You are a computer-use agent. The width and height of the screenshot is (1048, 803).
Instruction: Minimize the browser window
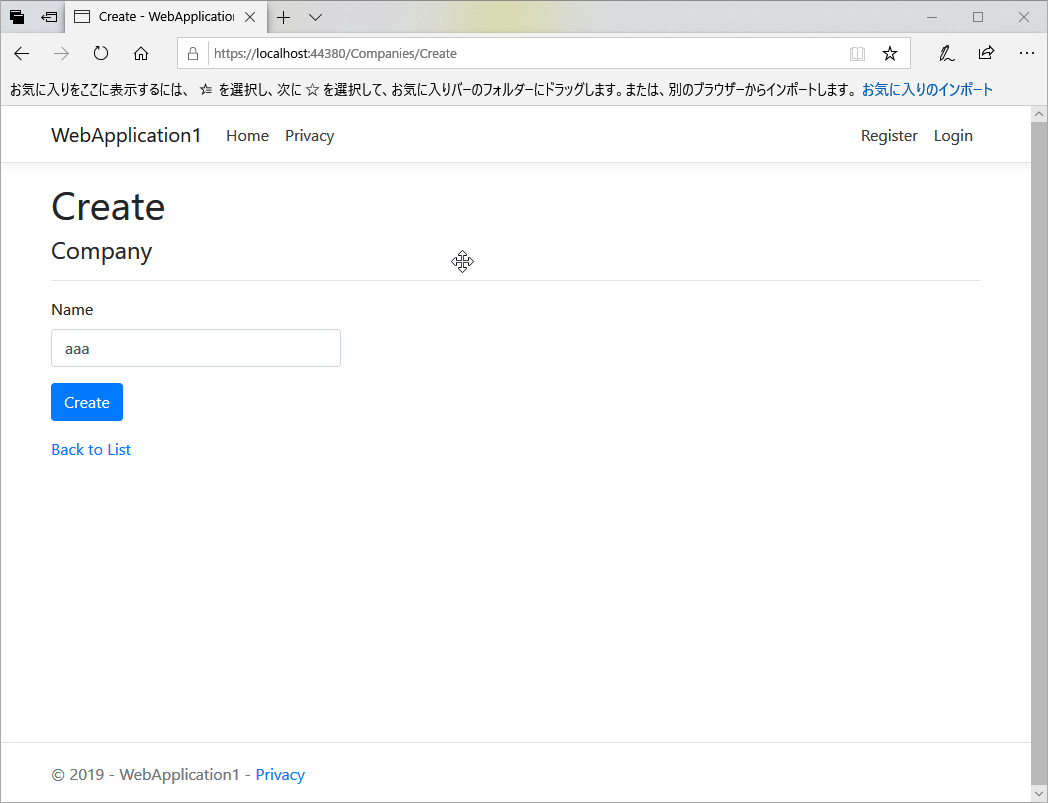coord(932,17)
